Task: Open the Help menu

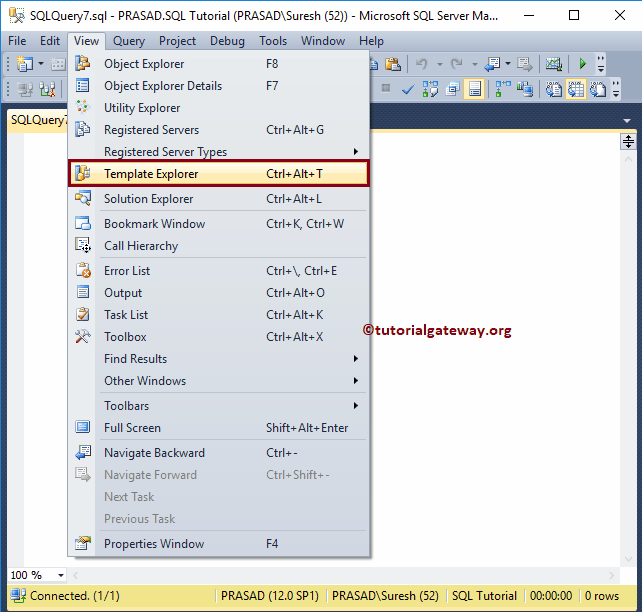Action: point(371,41)
